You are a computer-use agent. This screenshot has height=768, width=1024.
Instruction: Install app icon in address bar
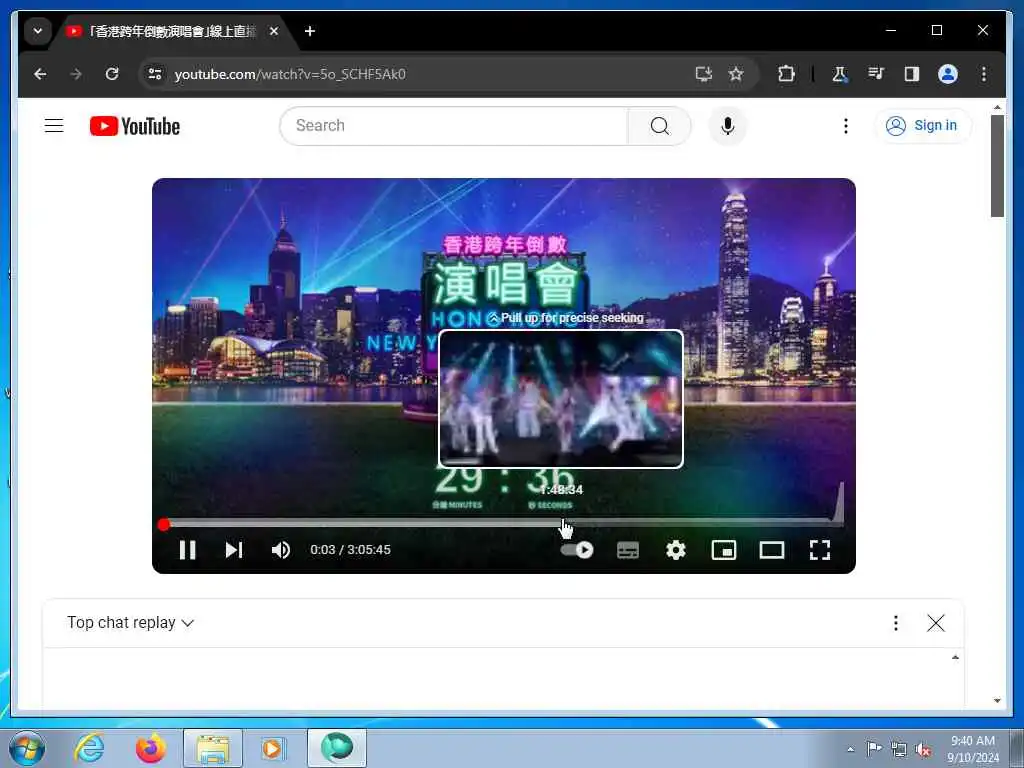coord(703,74)
